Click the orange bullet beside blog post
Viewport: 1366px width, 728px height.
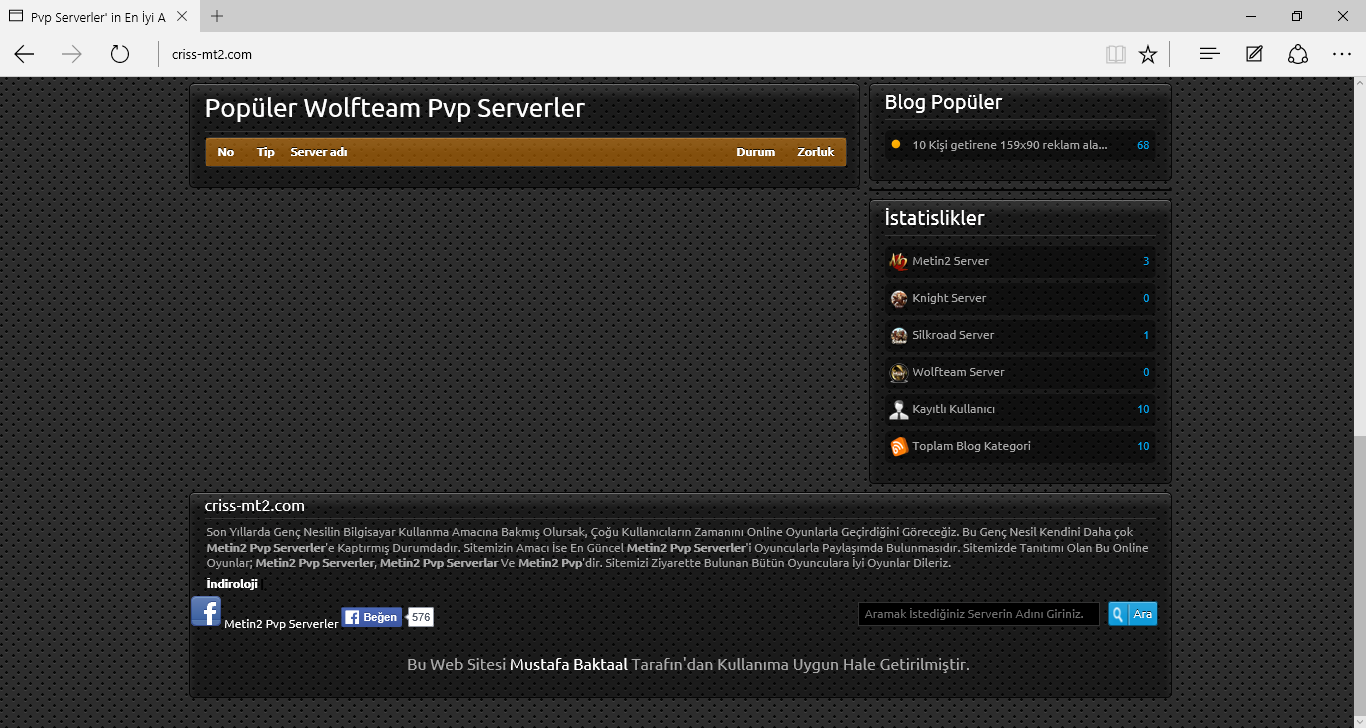click(x=896, y=144)
